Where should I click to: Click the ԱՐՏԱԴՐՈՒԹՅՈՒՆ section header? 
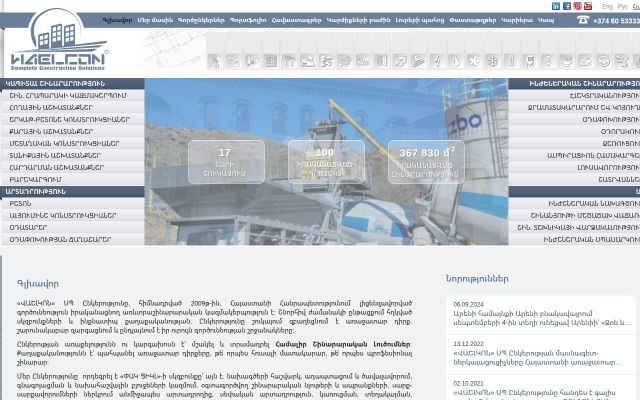pos(72,191)
